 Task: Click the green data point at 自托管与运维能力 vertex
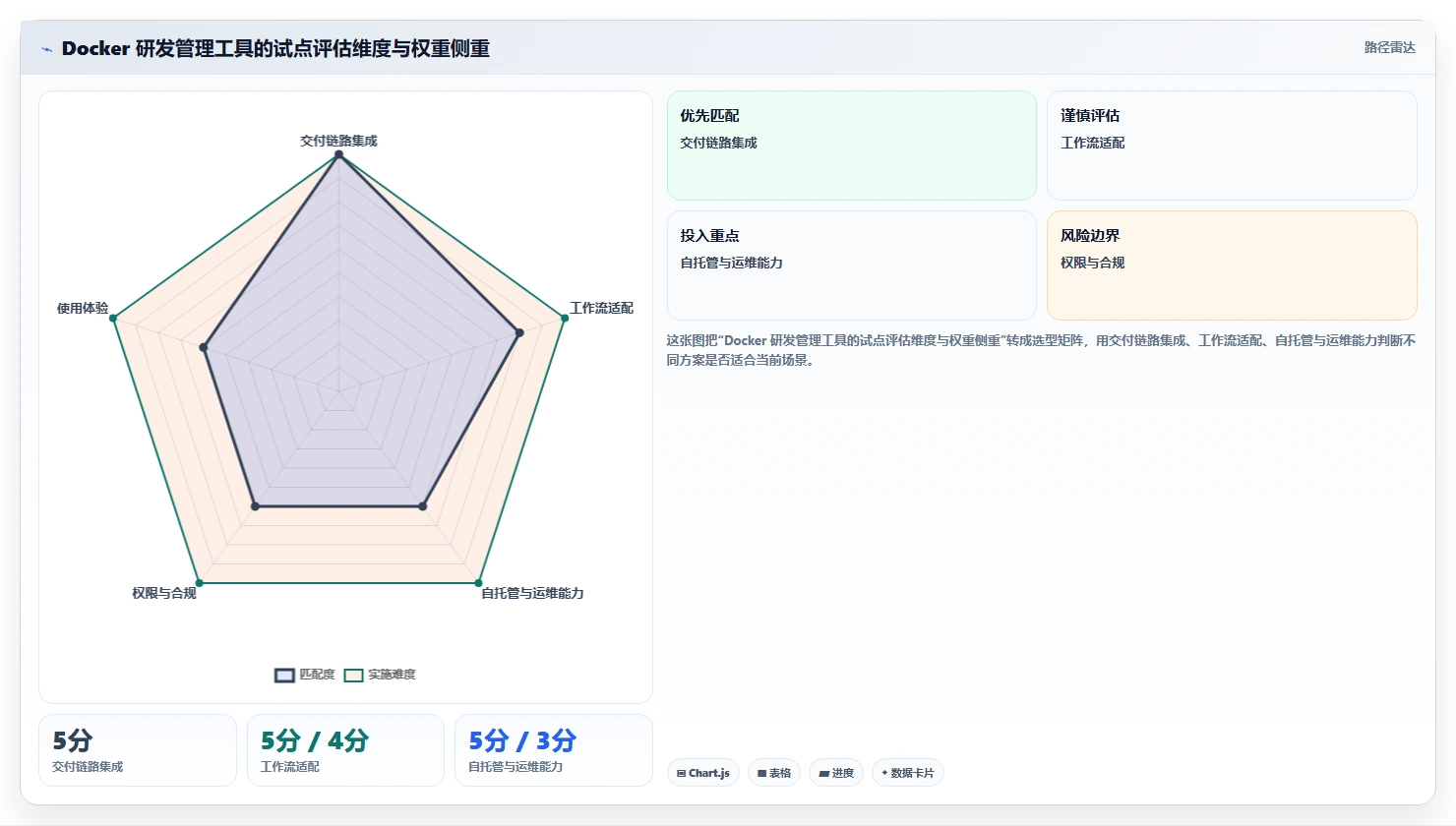pos(478,583)
